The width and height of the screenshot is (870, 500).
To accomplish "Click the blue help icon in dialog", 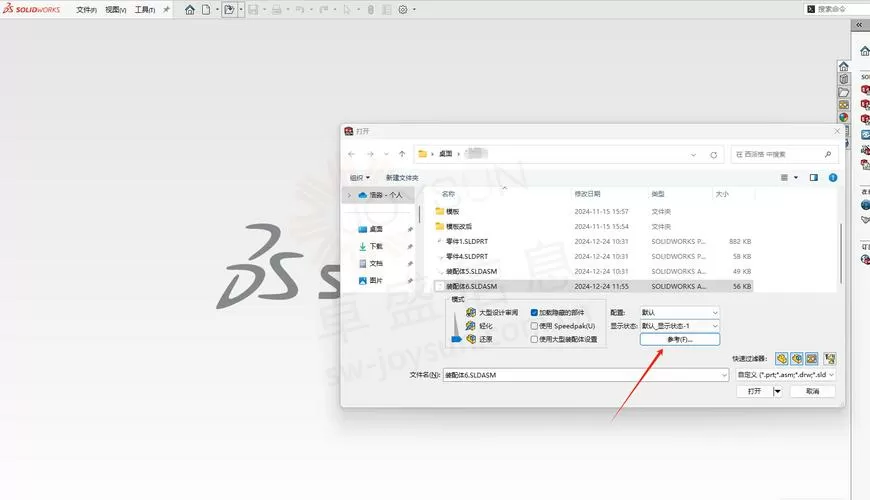I will coord(833,178).
